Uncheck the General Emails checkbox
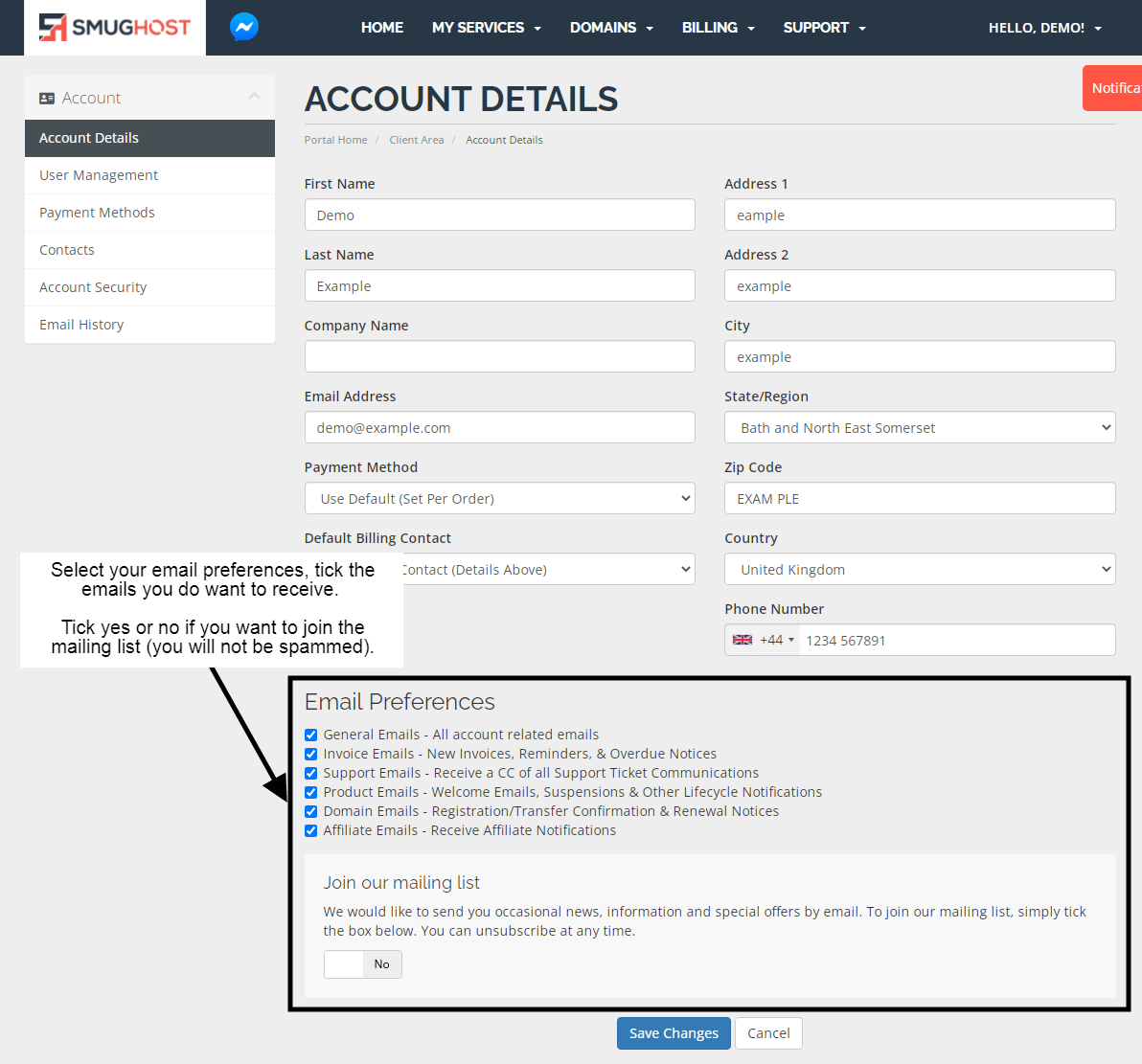The width and height of the screenshot is (1142, 1064). click(x=310, y=735)
